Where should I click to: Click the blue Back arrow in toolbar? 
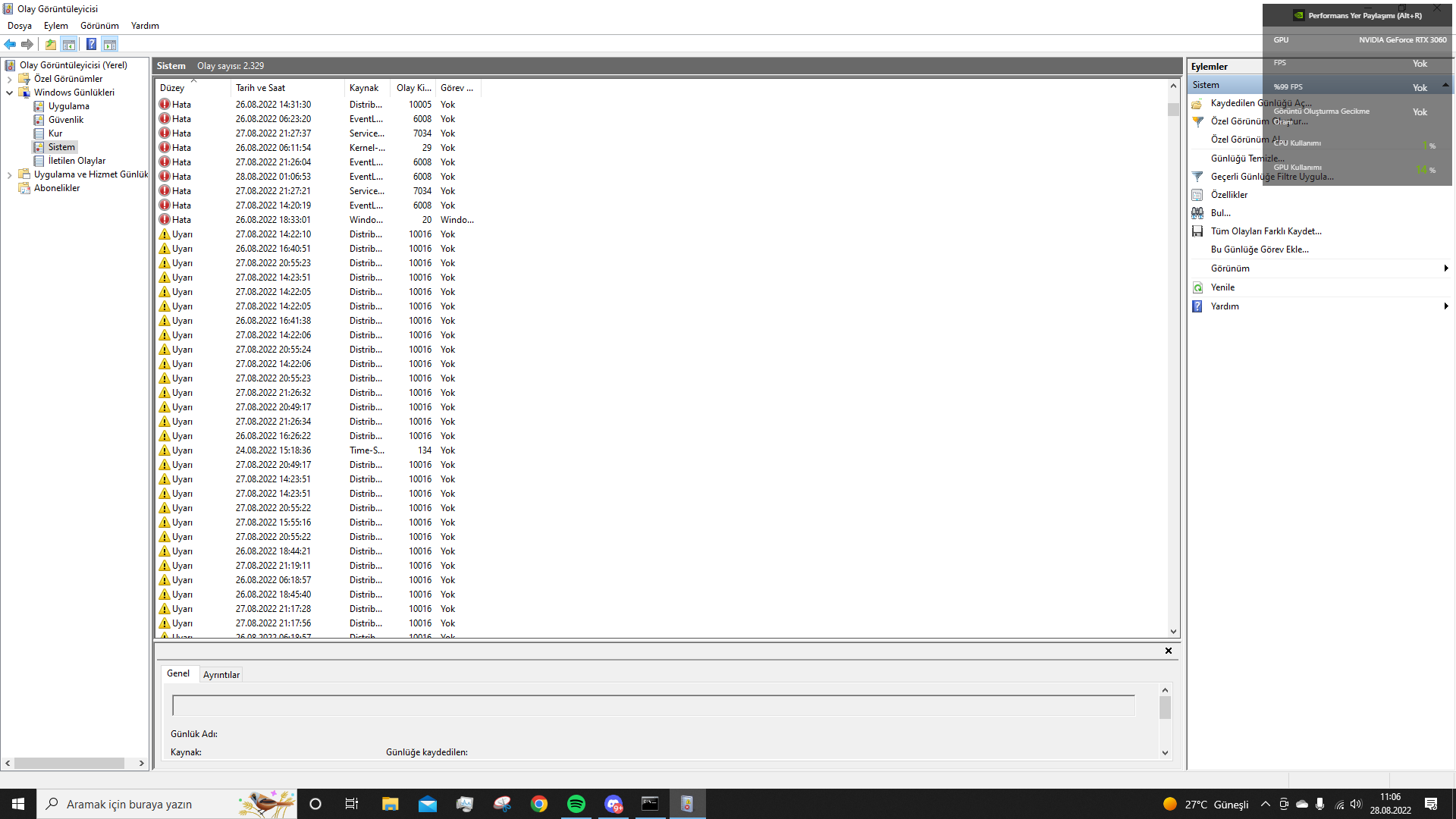[10, 44]
